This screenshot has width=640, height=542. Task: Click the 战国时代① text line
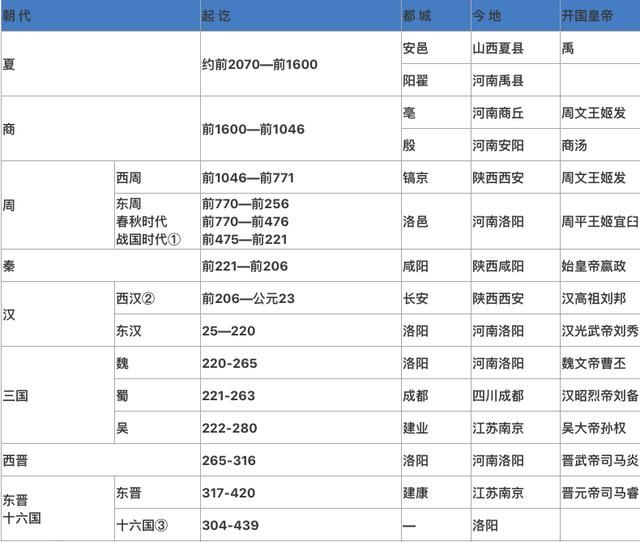tap(149, 239)
